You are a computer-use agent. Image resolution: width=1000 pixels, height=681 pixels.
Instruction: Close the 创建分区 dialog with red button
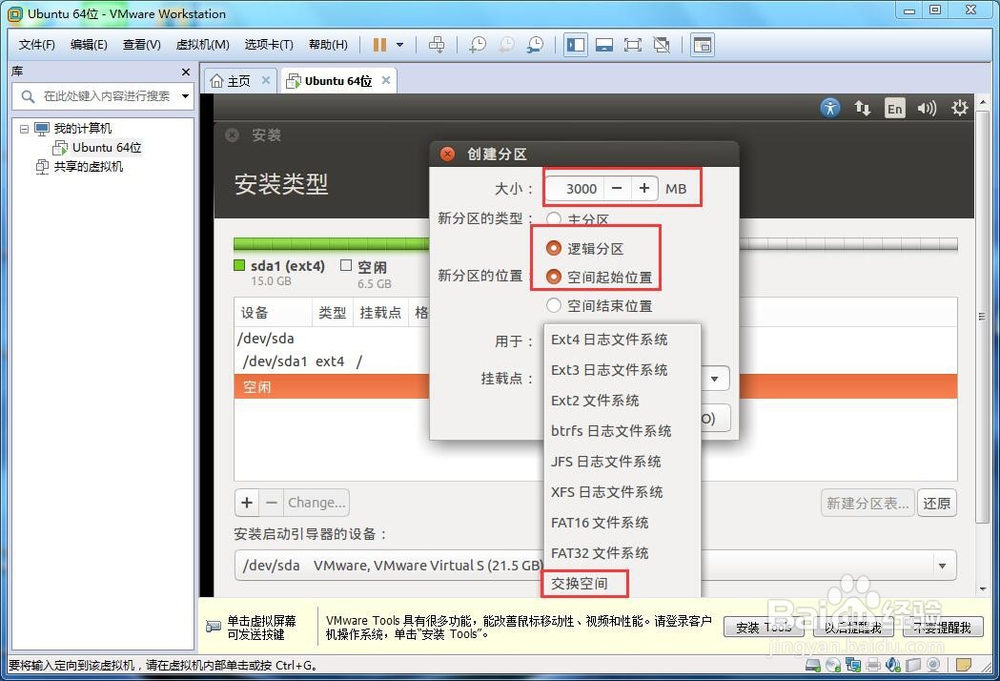pos(448,154)
